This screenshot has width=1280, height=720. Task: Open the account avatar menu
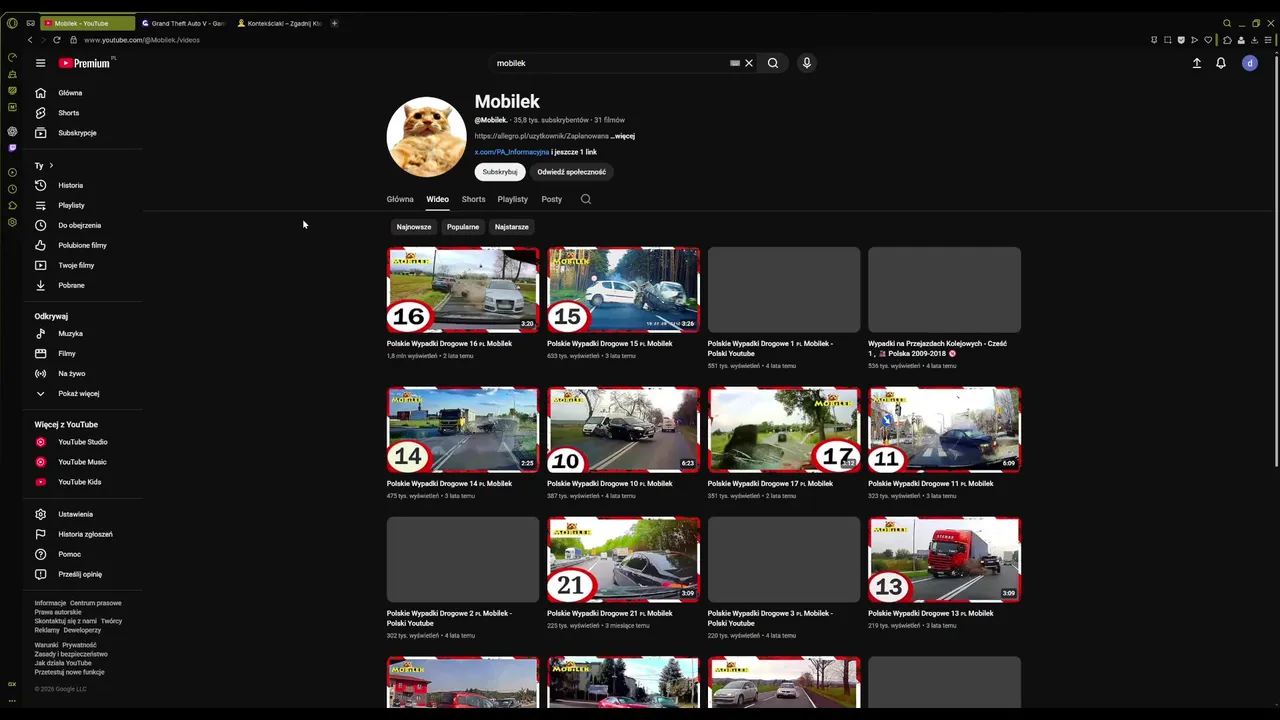coord(1250,63)
